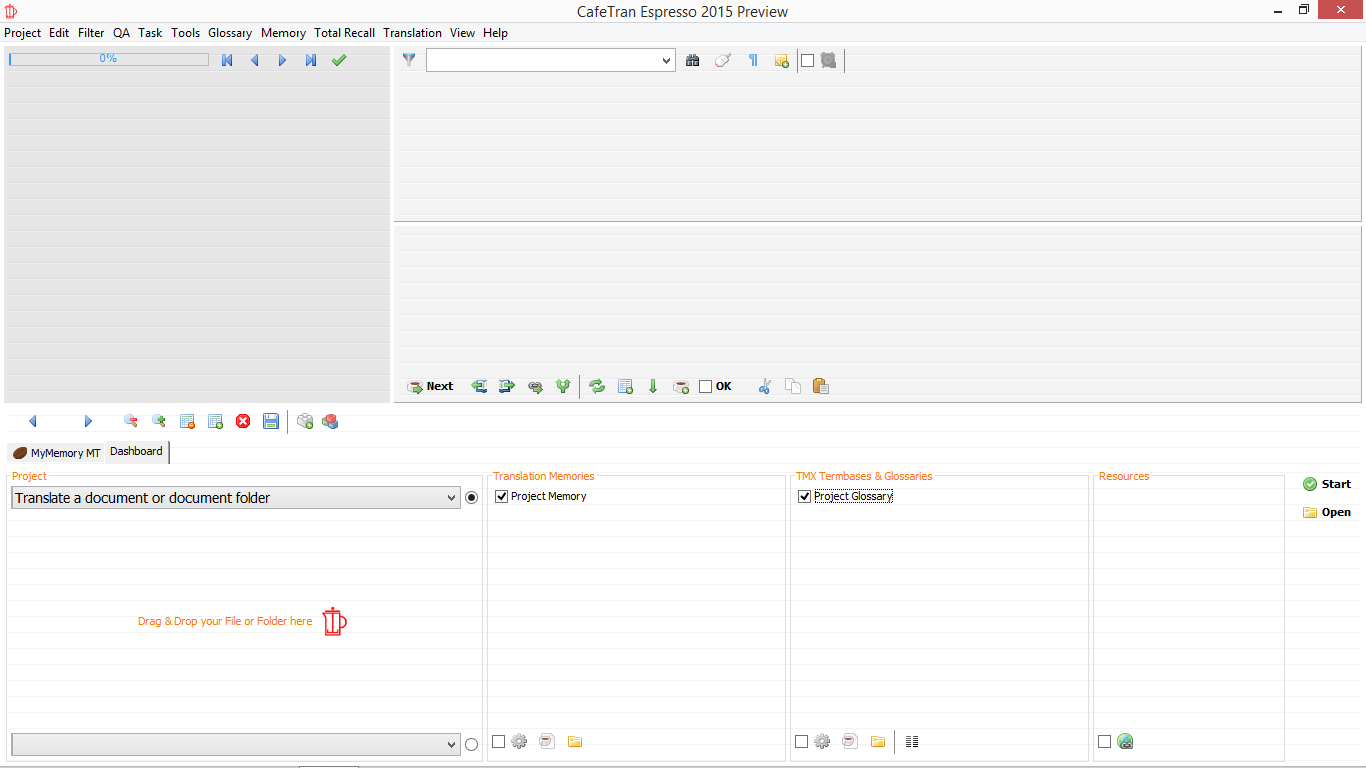Uncheck the Project Glossary checkbox
This screenshot has width=1366, height=768.
(804, 496)
